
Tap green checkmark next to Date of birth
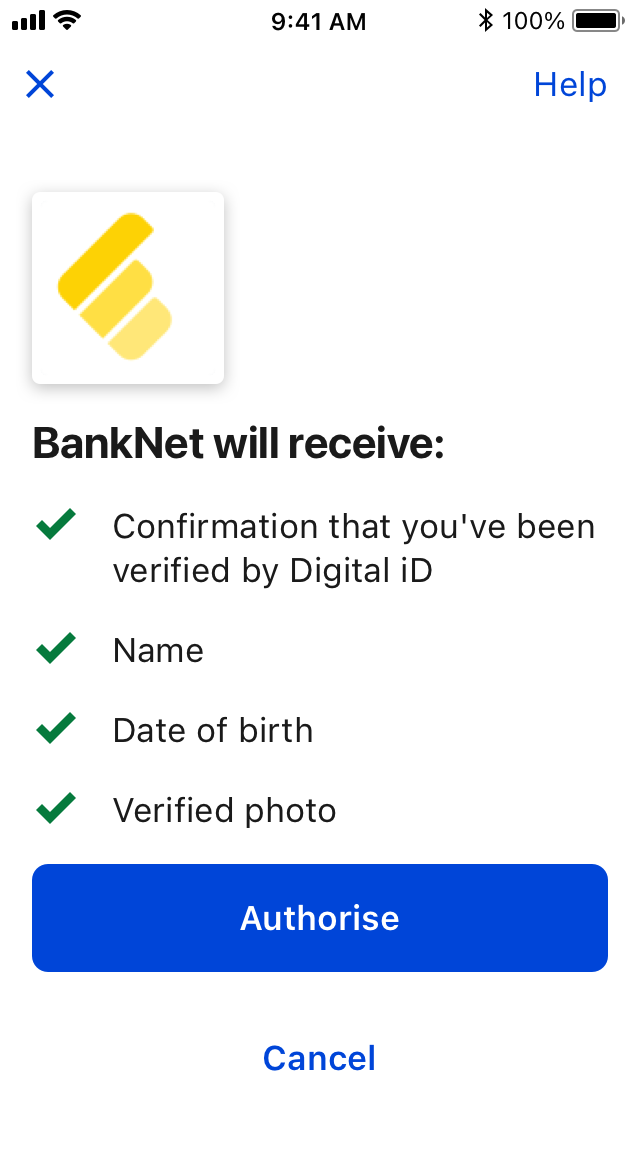(x=56, y=728)
